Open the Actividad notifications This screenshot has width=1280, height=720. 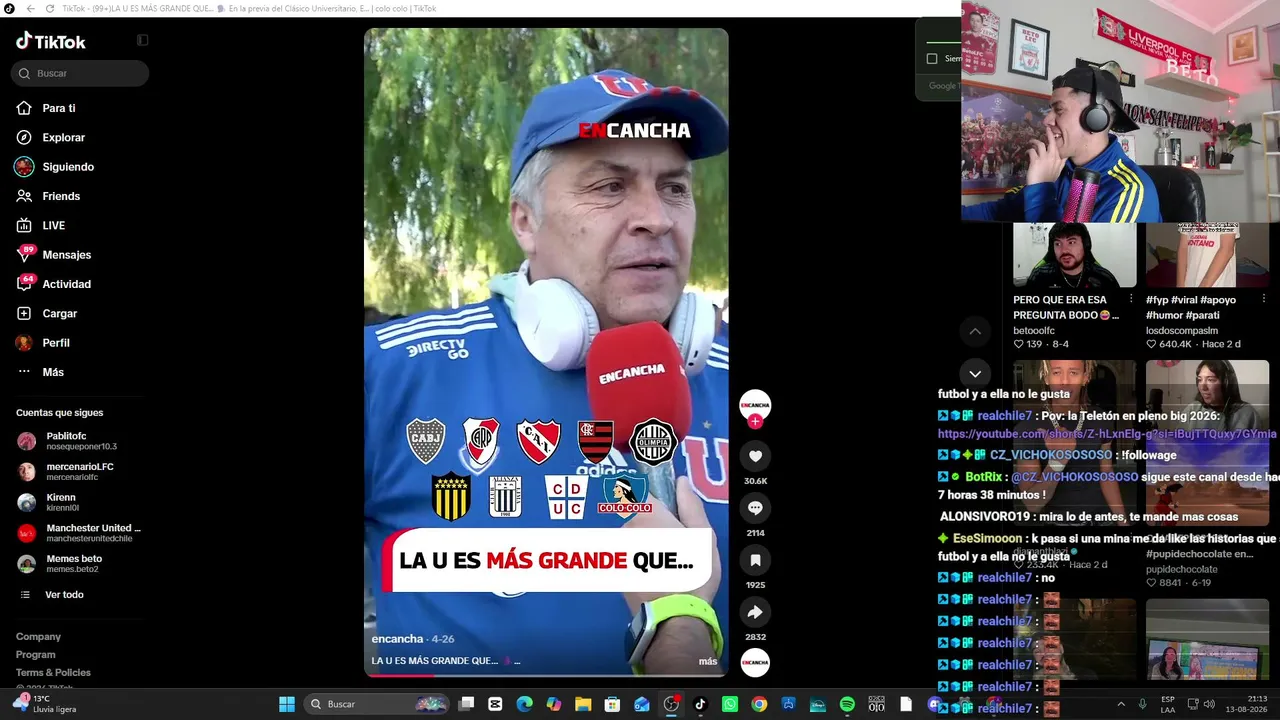(54, 284)
